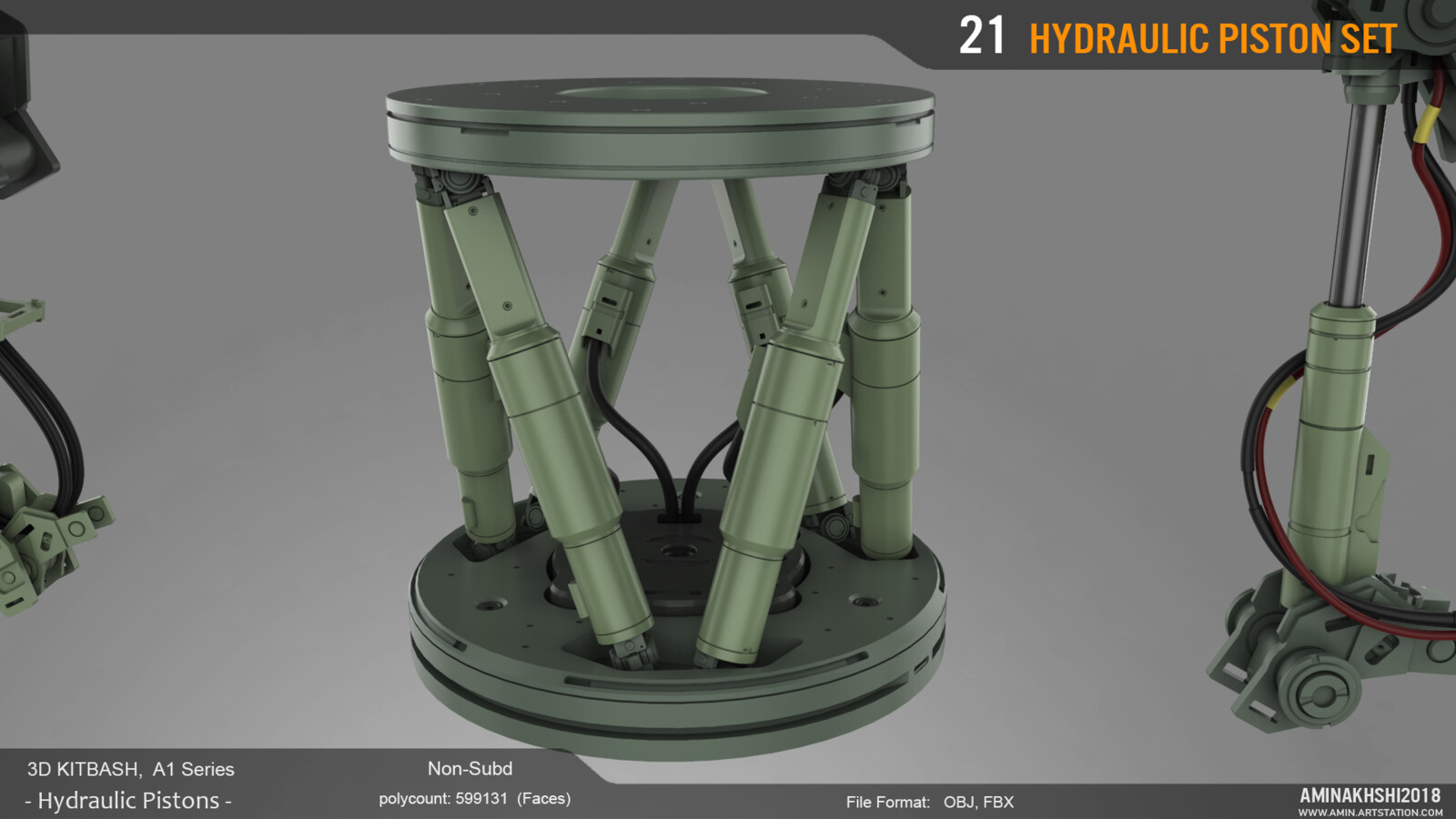The width and height of the screenshot is (1456, 819).
Task: Click the 'Non-Subd' label
Action: 470,768
